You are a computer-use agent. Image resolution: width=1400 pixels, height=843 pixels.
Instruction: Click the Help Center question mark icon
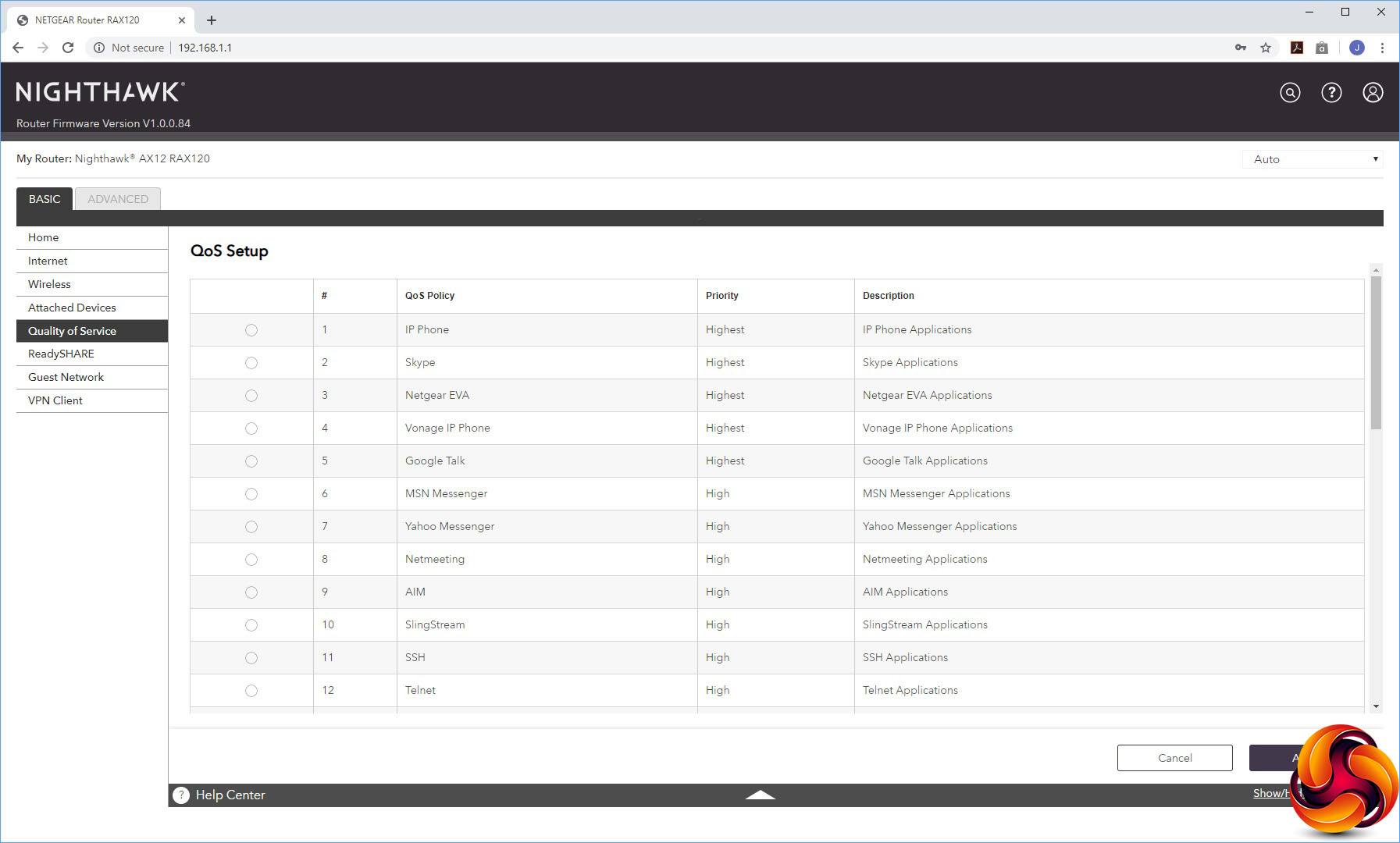[181, 795]
